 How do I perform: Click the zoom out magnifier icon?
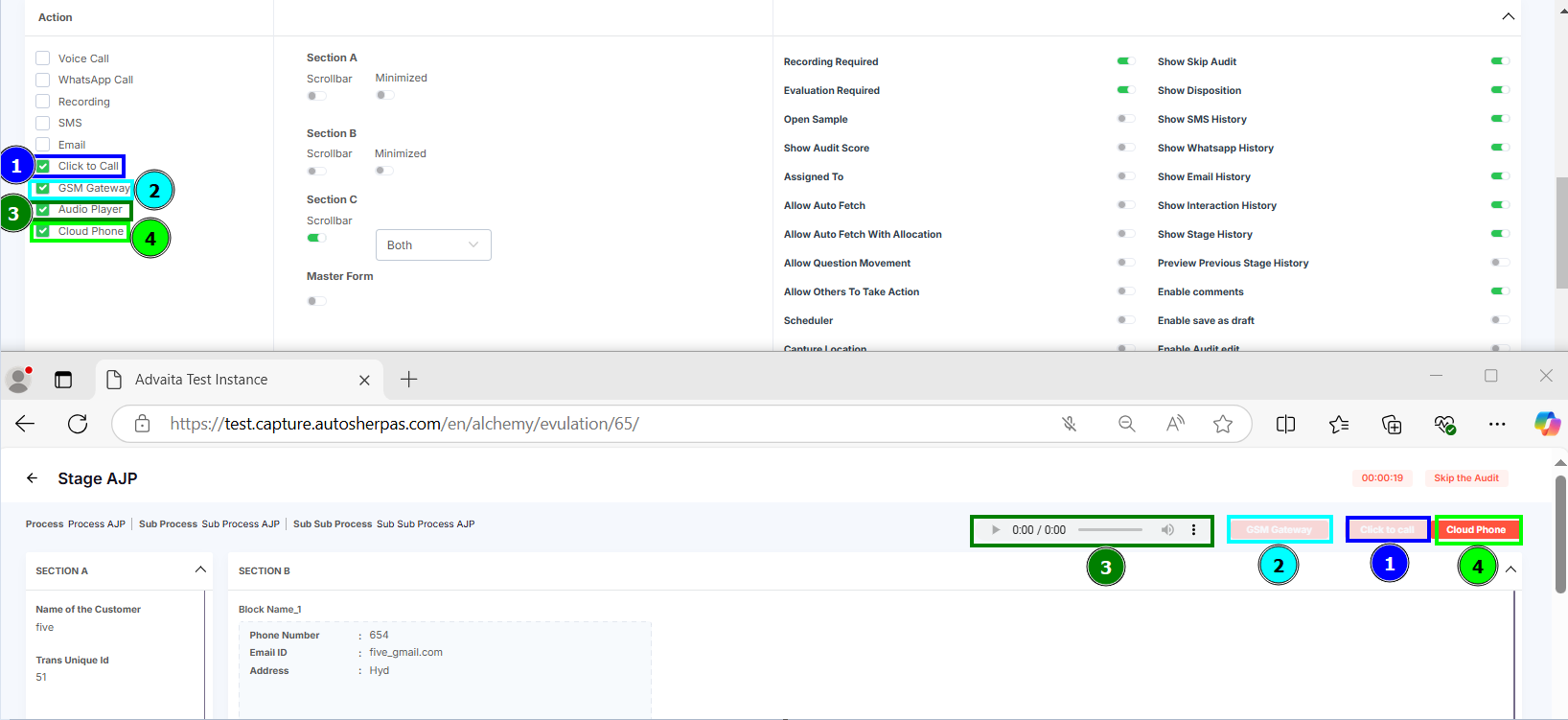(1127, 424)
